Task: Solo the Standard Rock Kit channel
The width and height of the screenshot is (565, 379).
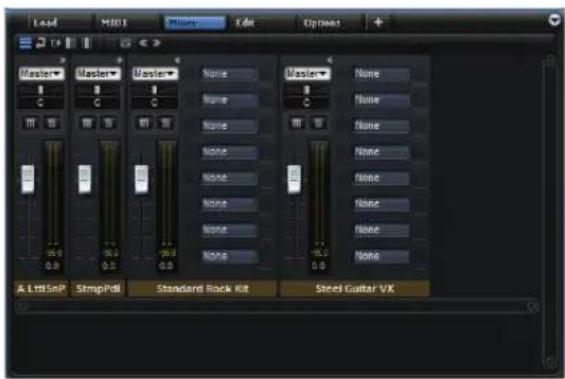Action: (165, 123)
